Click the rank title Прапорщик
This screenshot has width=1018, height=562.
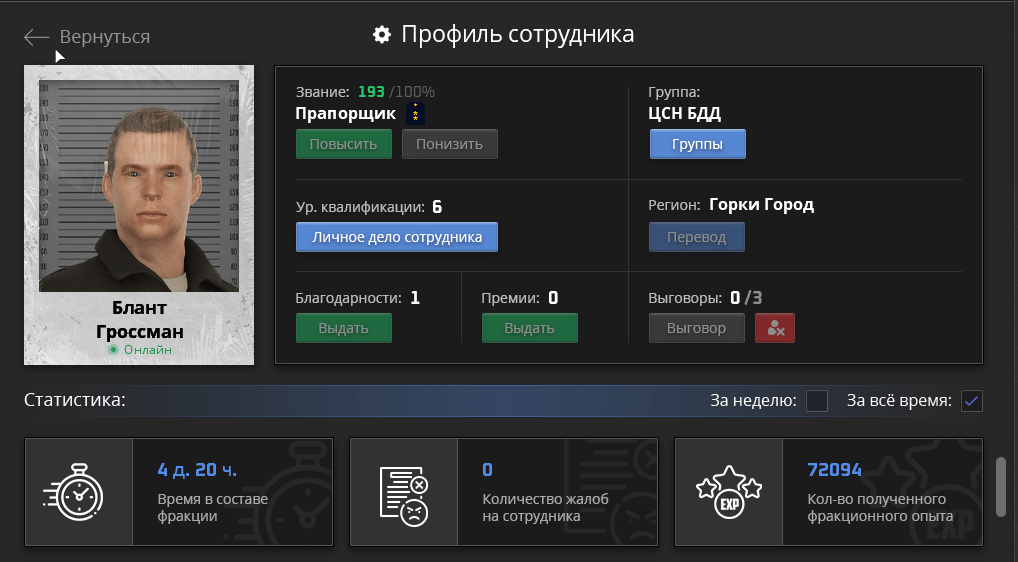pyautogui.click(x=345, y=114)
